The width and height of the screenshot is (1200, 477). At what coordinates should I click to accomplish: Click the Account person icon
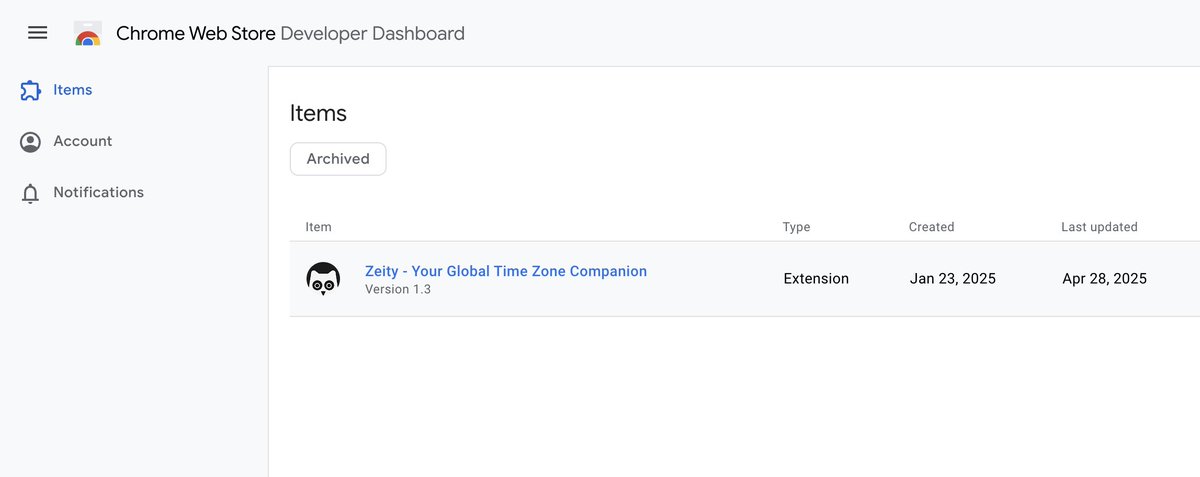(31, 142)
